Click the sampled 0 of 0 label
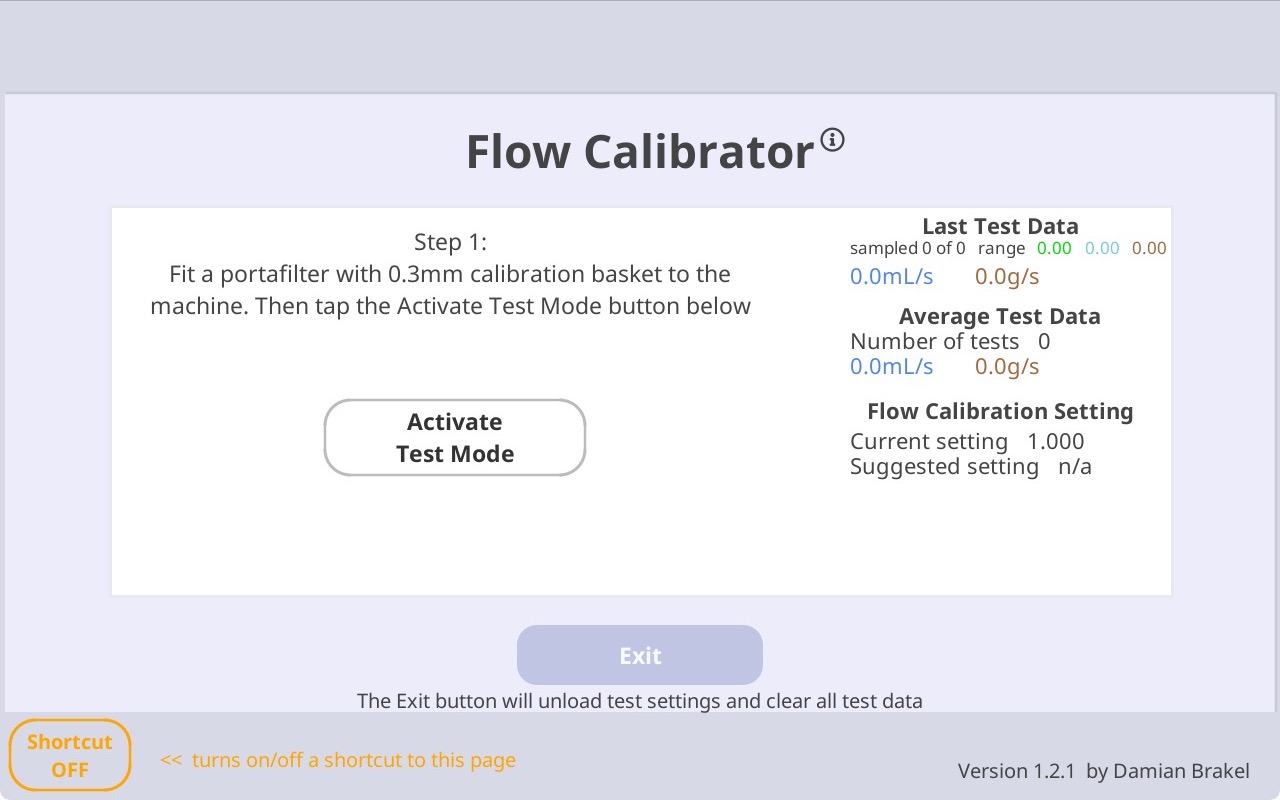Image resolution: width=1280 pixels, height=800 pixels. (x=908, y=248)
